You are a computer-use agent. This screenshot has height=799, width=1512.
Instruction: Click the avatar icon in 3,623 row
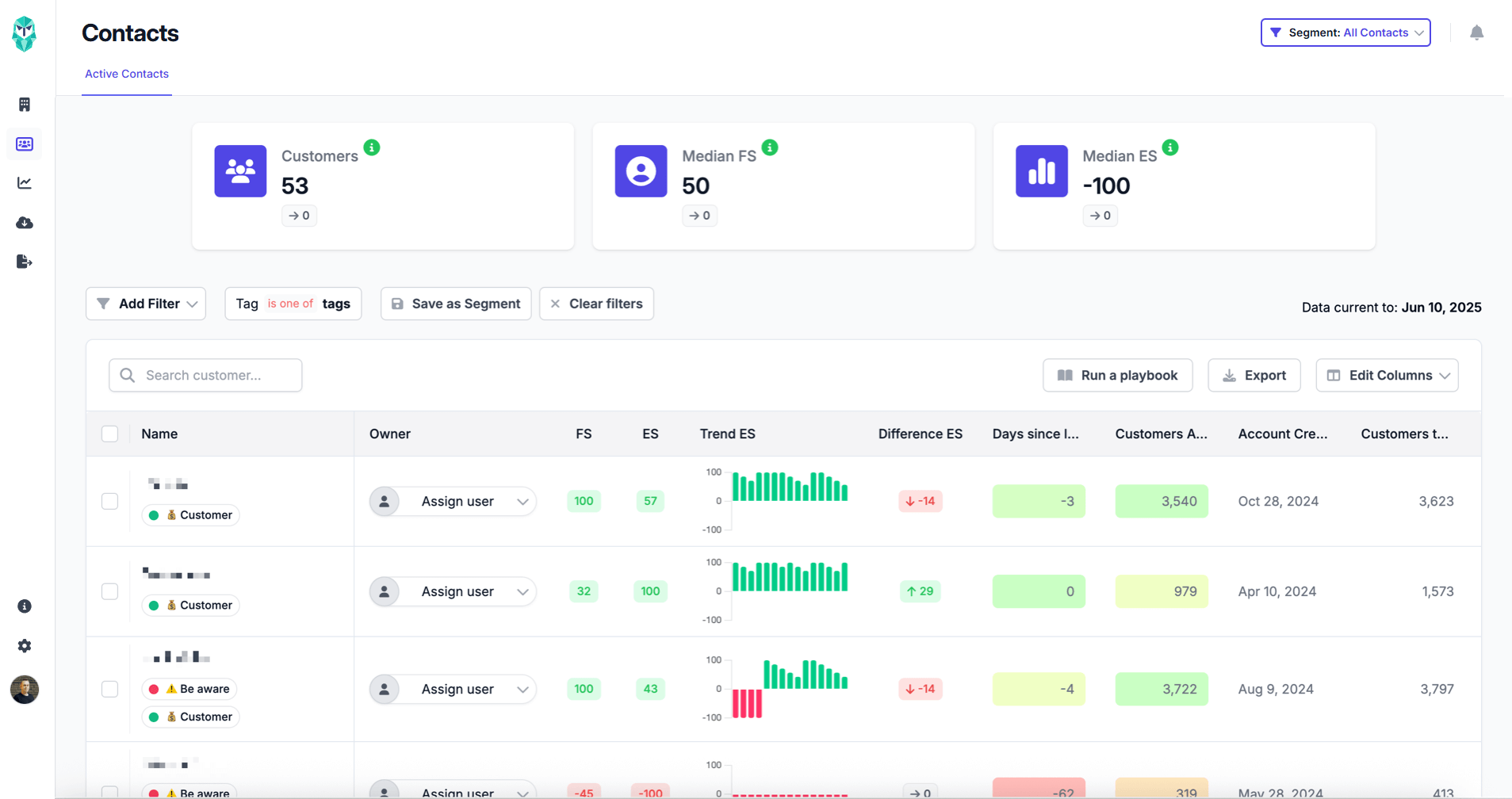coord(385,501)
